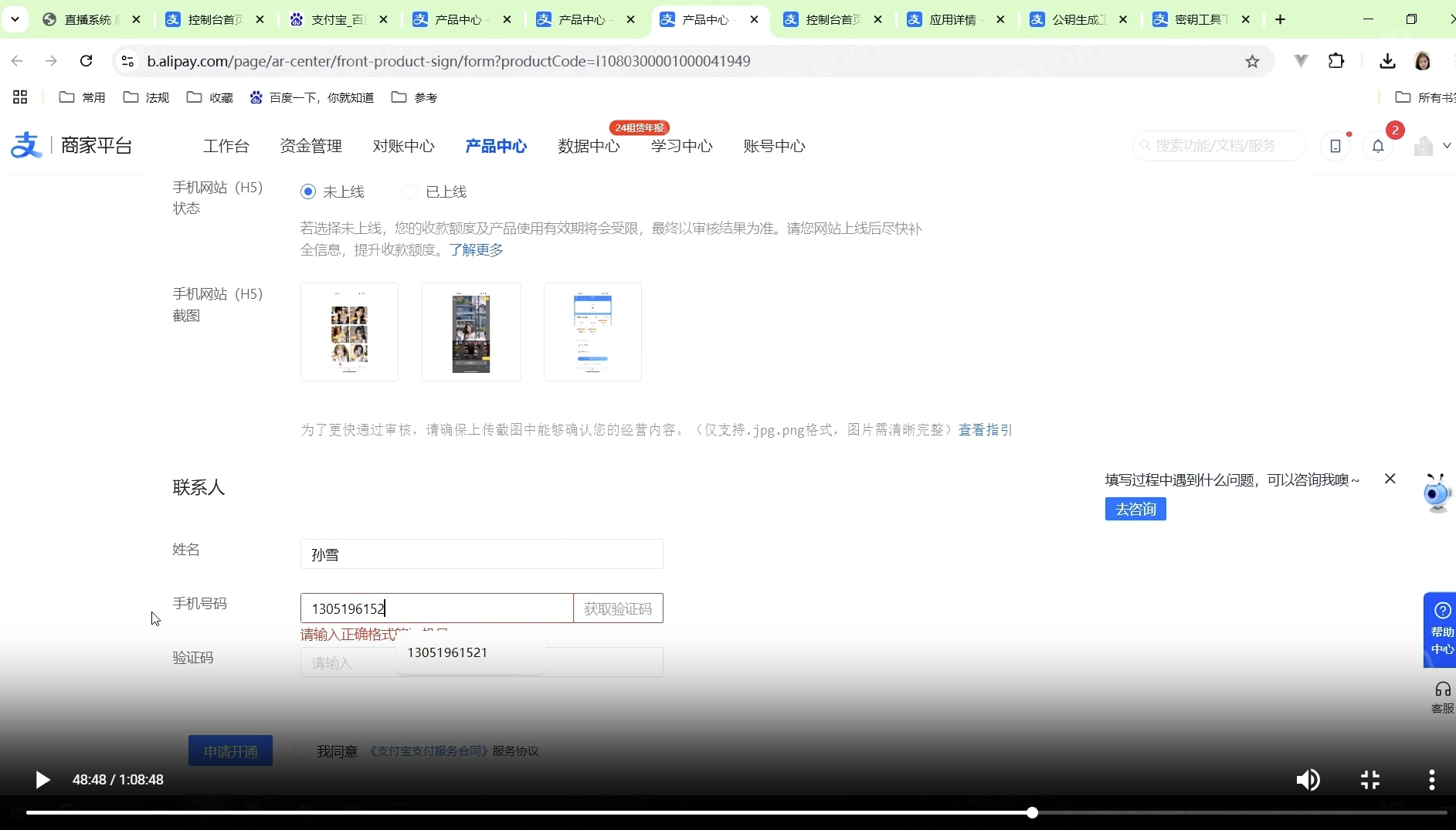This screenshot has height=830, width=1456.
Task: Open the 百度一下 bookmark
Action: (312, 97)
